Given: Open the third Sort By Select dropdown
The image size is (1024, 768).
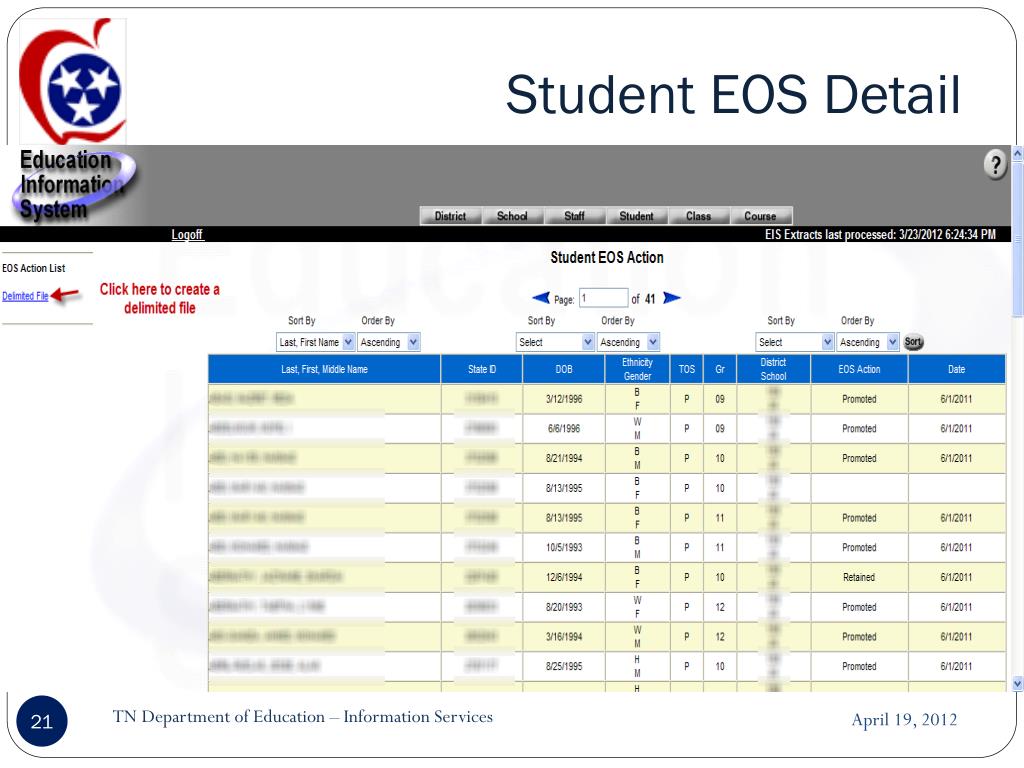Looking at the screenshot, I should coord(795,342).
